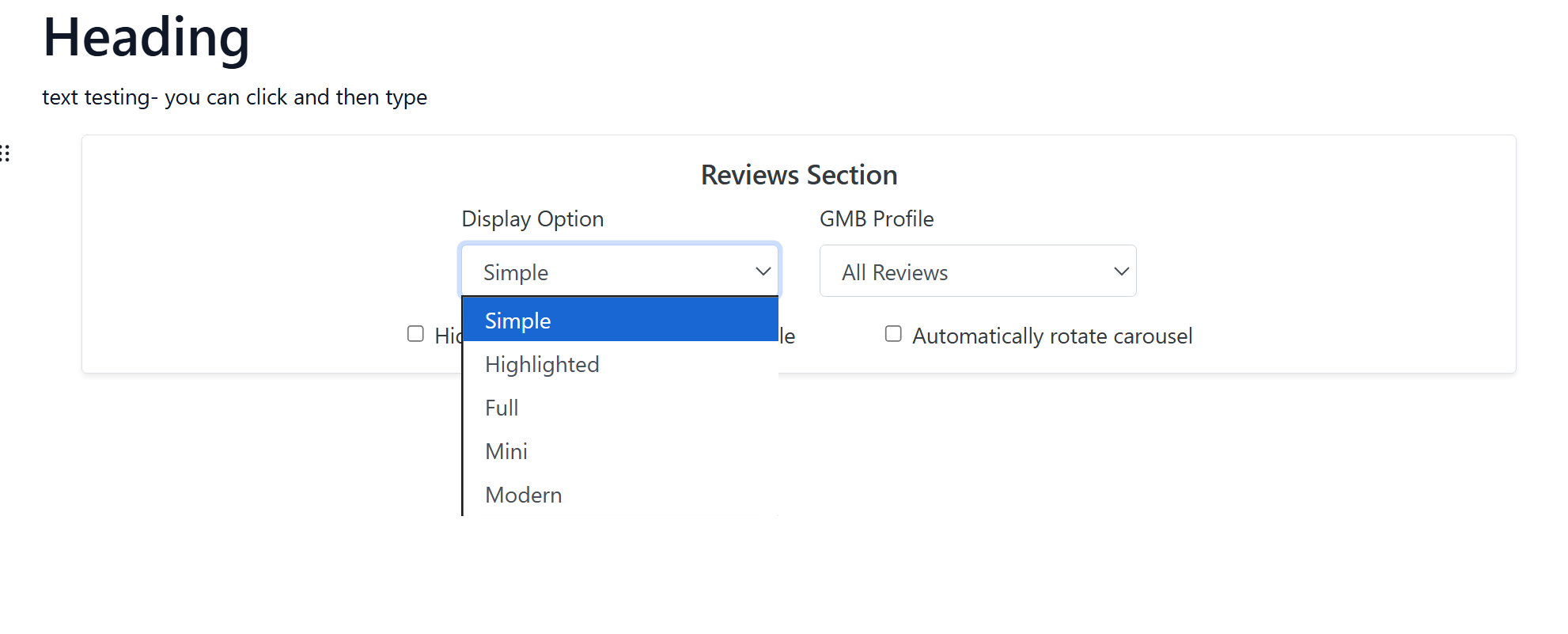Click the 'Automatically rotate carousel' label text
This screenshot has width=1568, height=634.
pos(1051,336)
